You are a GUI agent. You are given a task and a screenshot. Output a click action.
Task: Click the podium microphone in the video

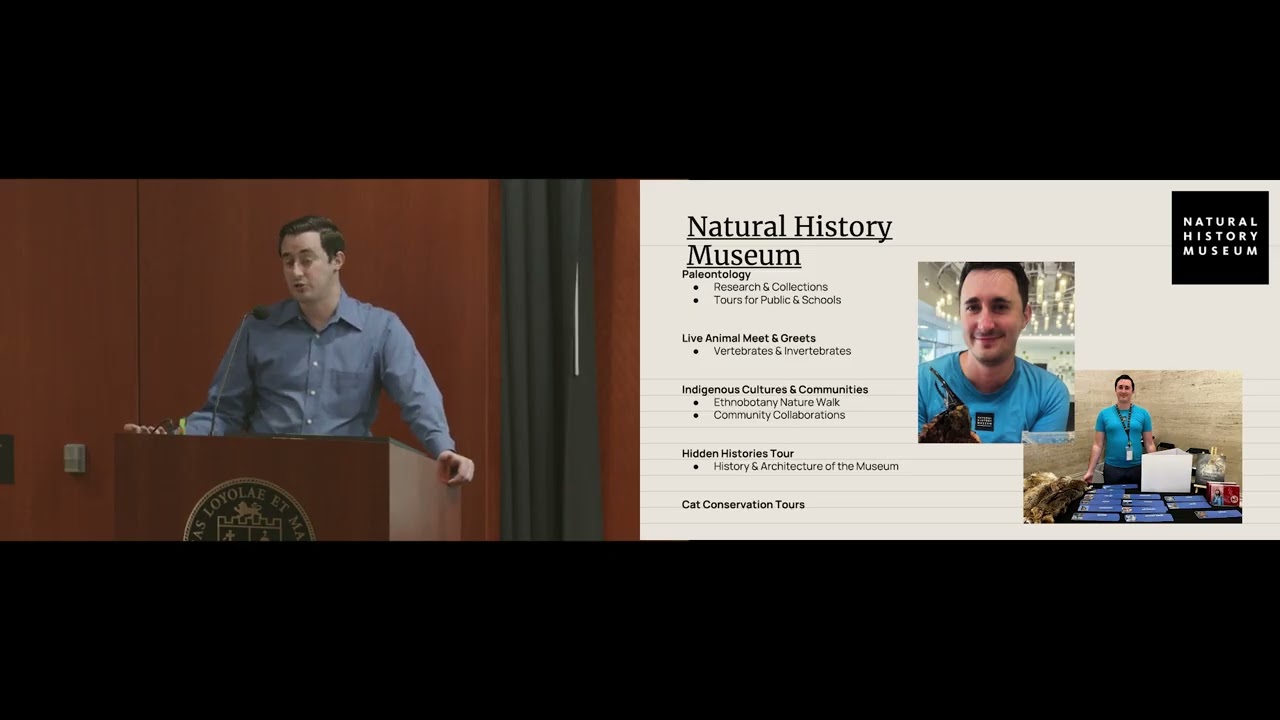pyautogui.click(x=259, y=313)
